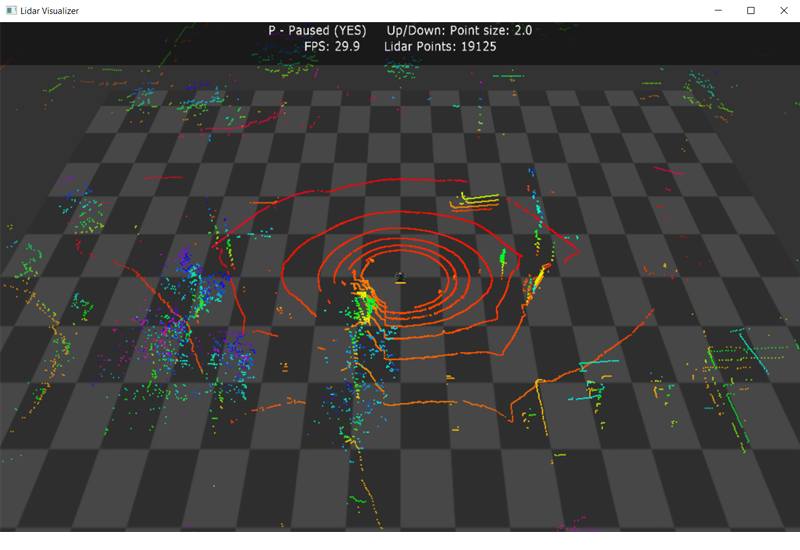Click the 'Lidar Points: 19125' counter
The image size is (800, 550).
click(440, 46)
